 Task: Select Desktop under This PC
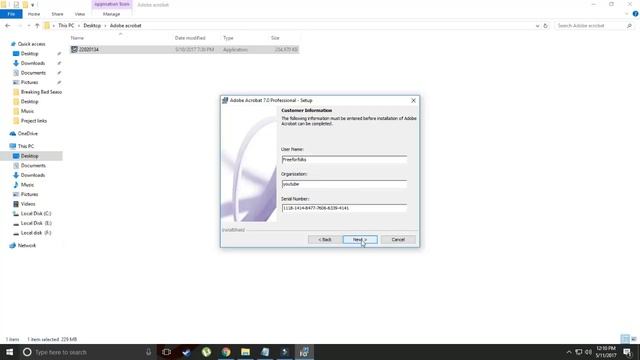[x=29, y=156]
